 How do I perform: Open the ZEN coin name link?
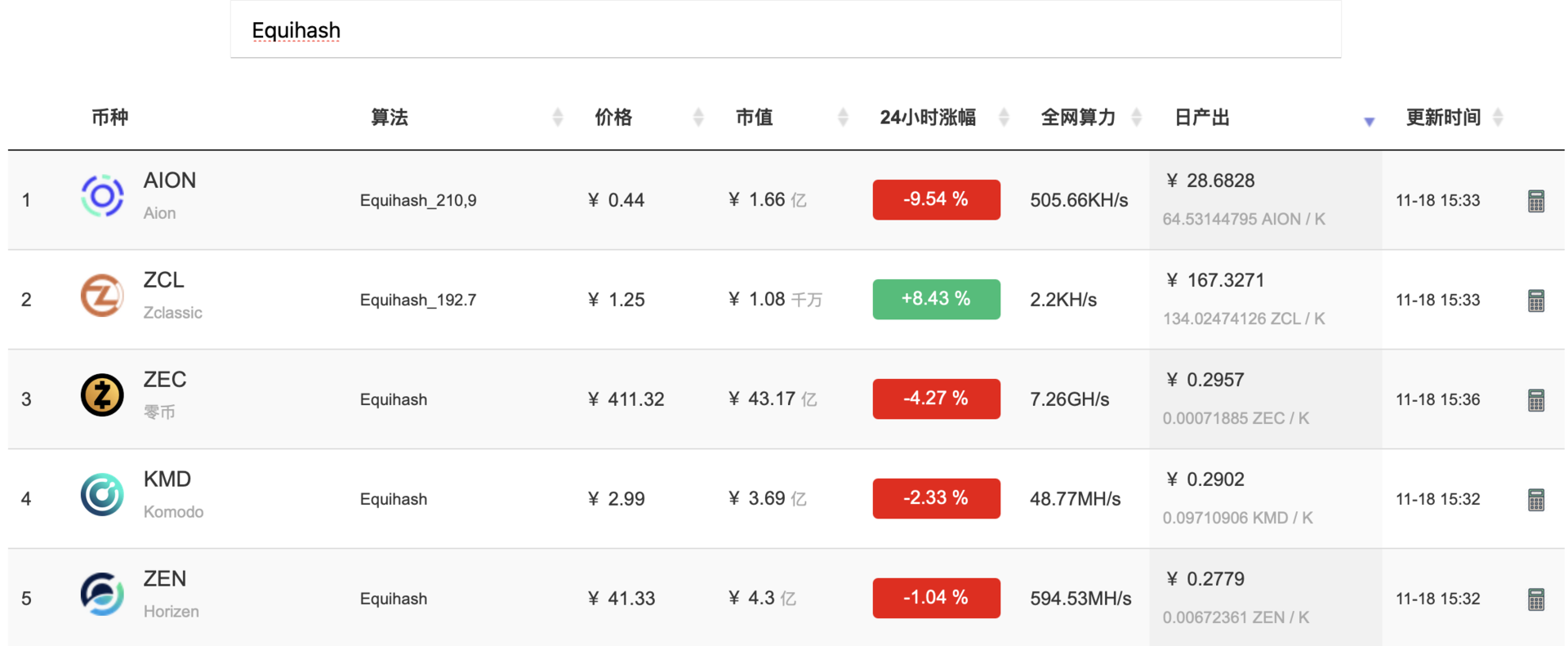pyautogui.click(x=165, y=579)
